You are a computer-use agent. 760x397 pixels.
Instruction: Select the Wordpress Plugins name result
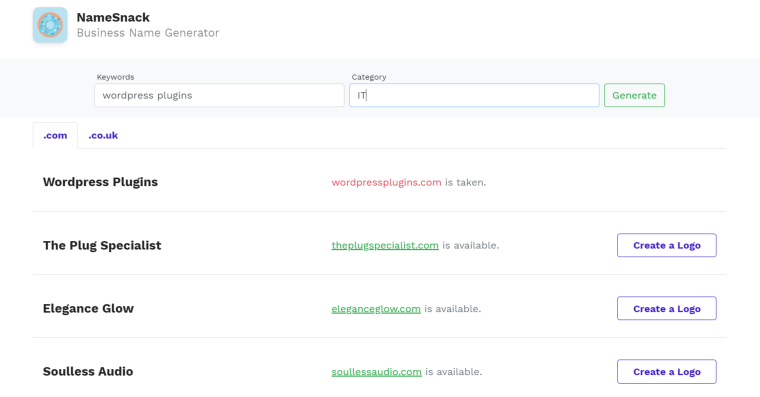(100, 182)
